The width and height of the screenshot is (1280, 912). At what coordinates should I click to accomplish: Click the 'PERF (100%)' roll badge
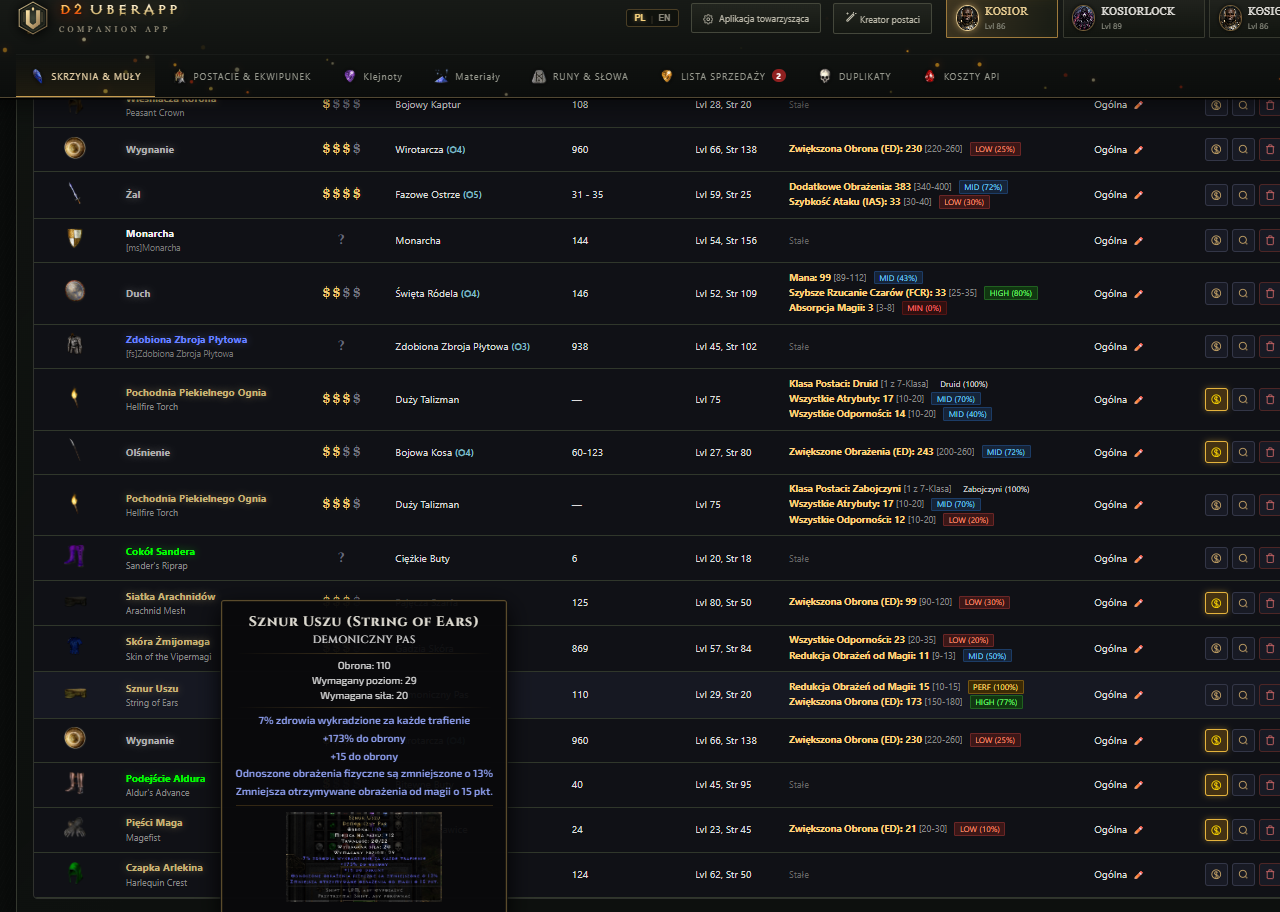coord(995,687)
